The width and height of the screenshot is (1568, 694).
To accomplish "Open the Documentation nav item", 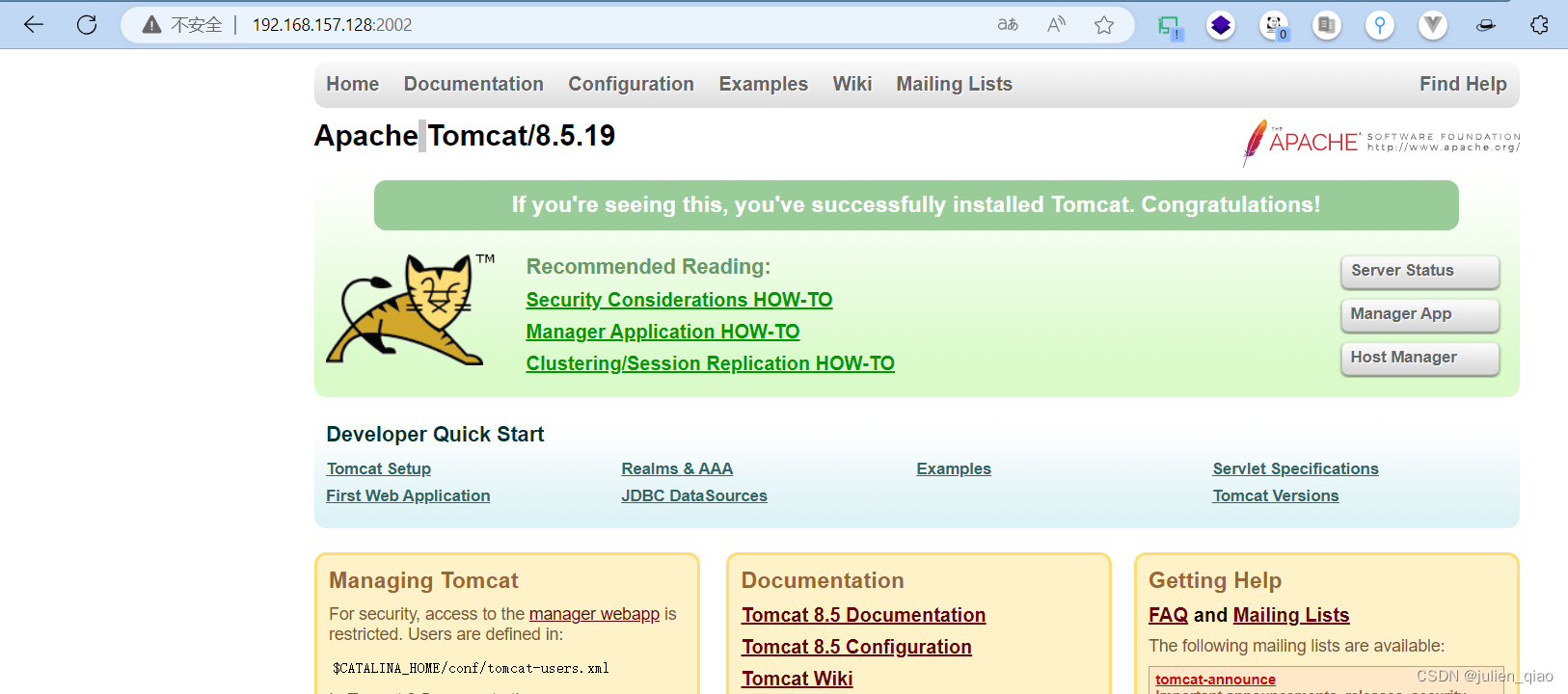I will 473,84.
